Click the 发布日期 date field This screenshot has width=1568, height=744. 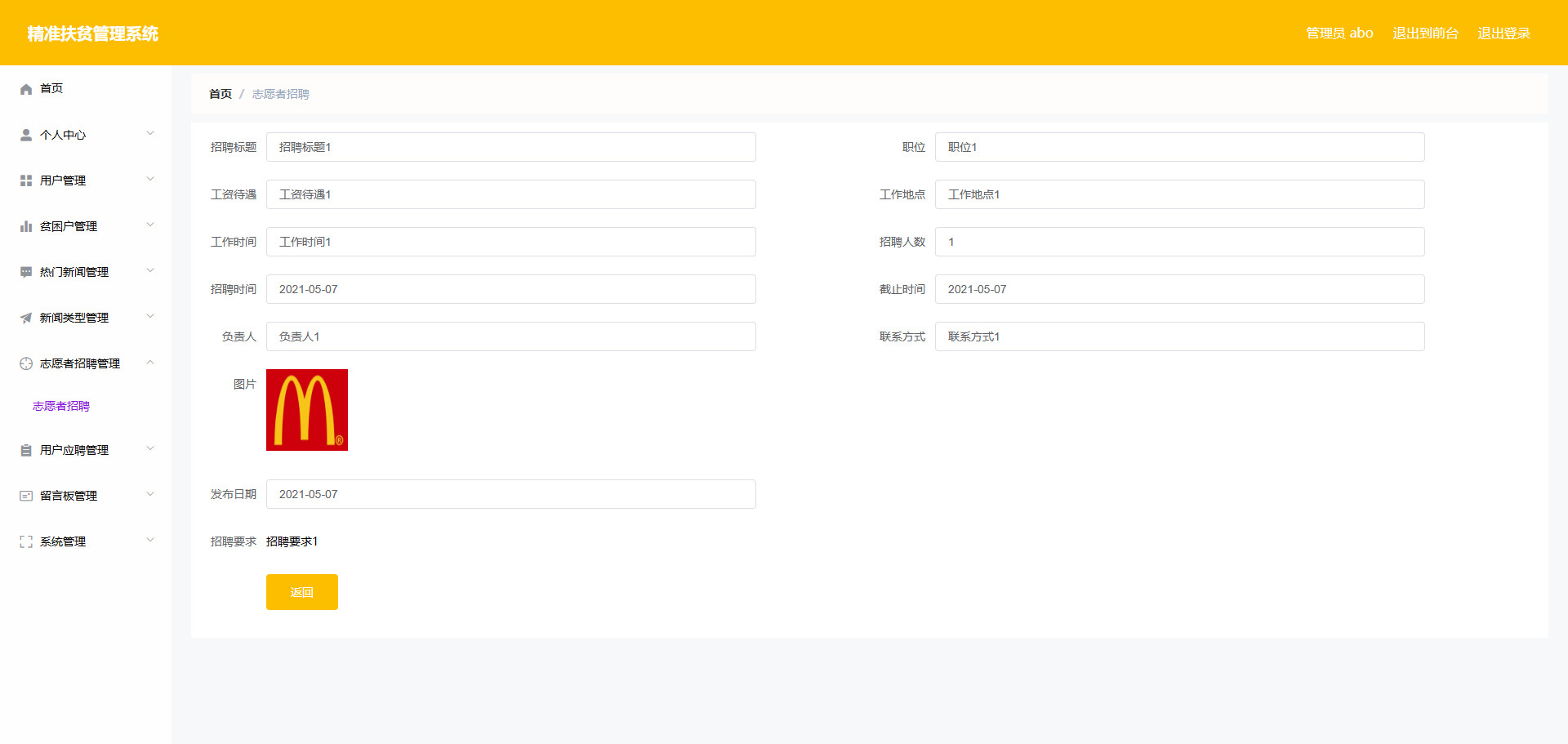[511, 494]
